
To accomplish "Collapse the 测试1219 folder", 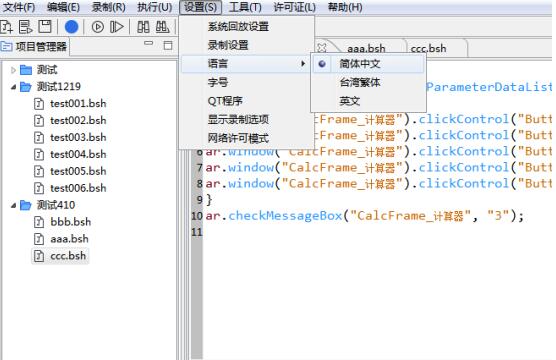I will 13,87.
